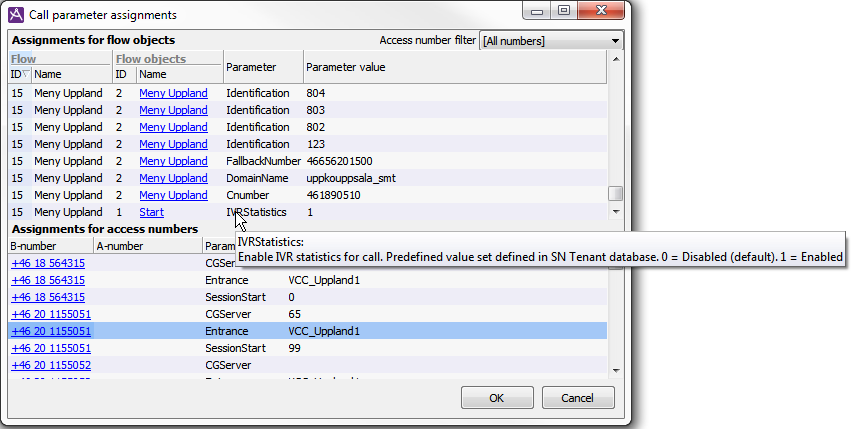Minimize the Call parameter assignments window
The width and height of the screenshot is (851, 429).
(538, 11)
